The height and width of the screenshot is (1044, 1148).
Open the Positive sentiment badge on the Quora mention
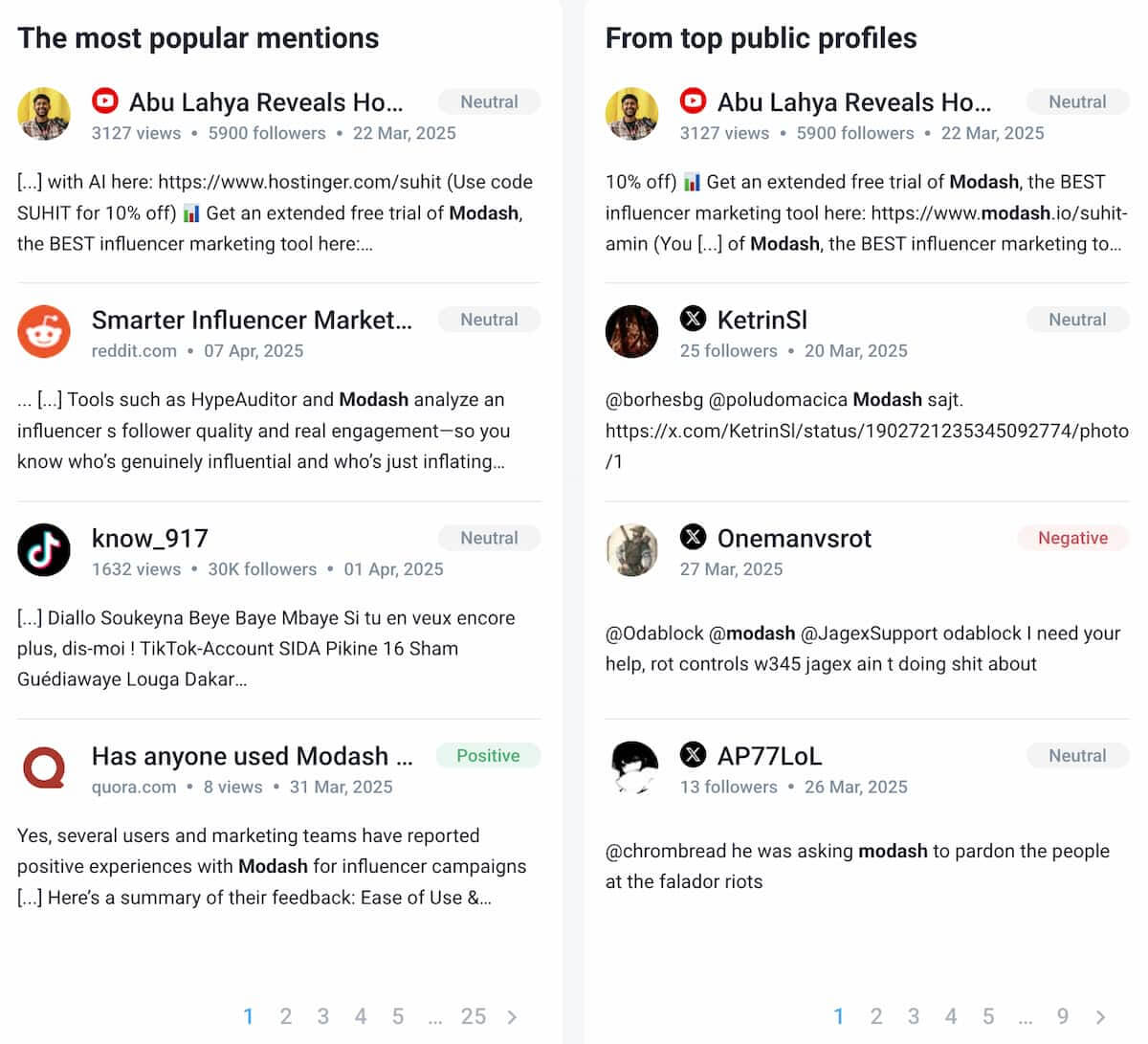488,755
